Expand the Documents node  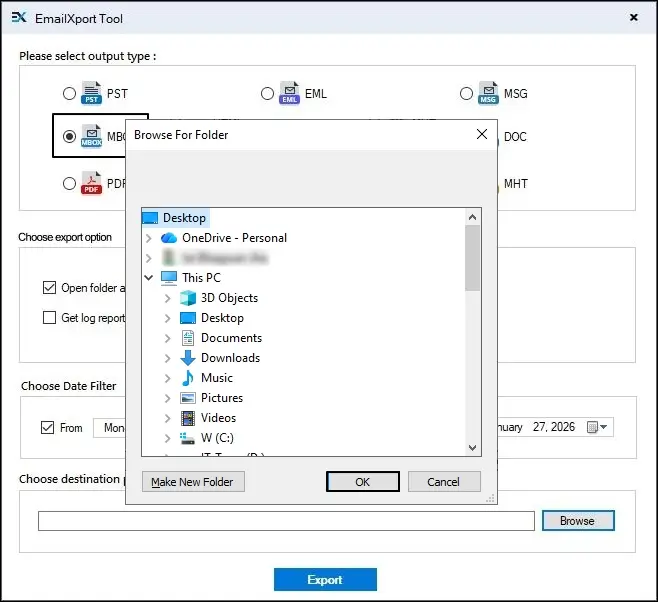click(x=167, y=338)
